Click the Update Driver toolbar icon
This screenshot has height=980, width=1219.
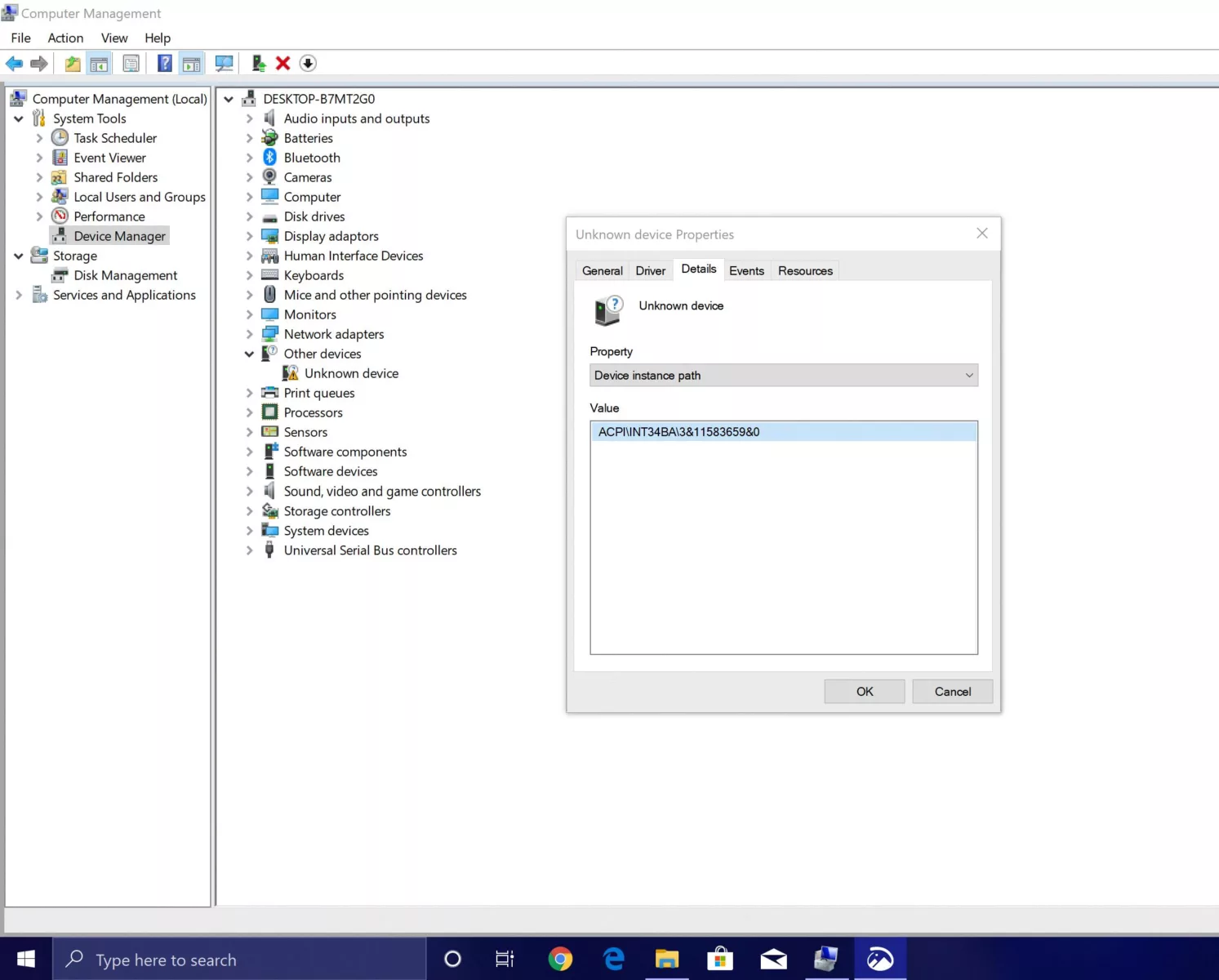[258, 63]
